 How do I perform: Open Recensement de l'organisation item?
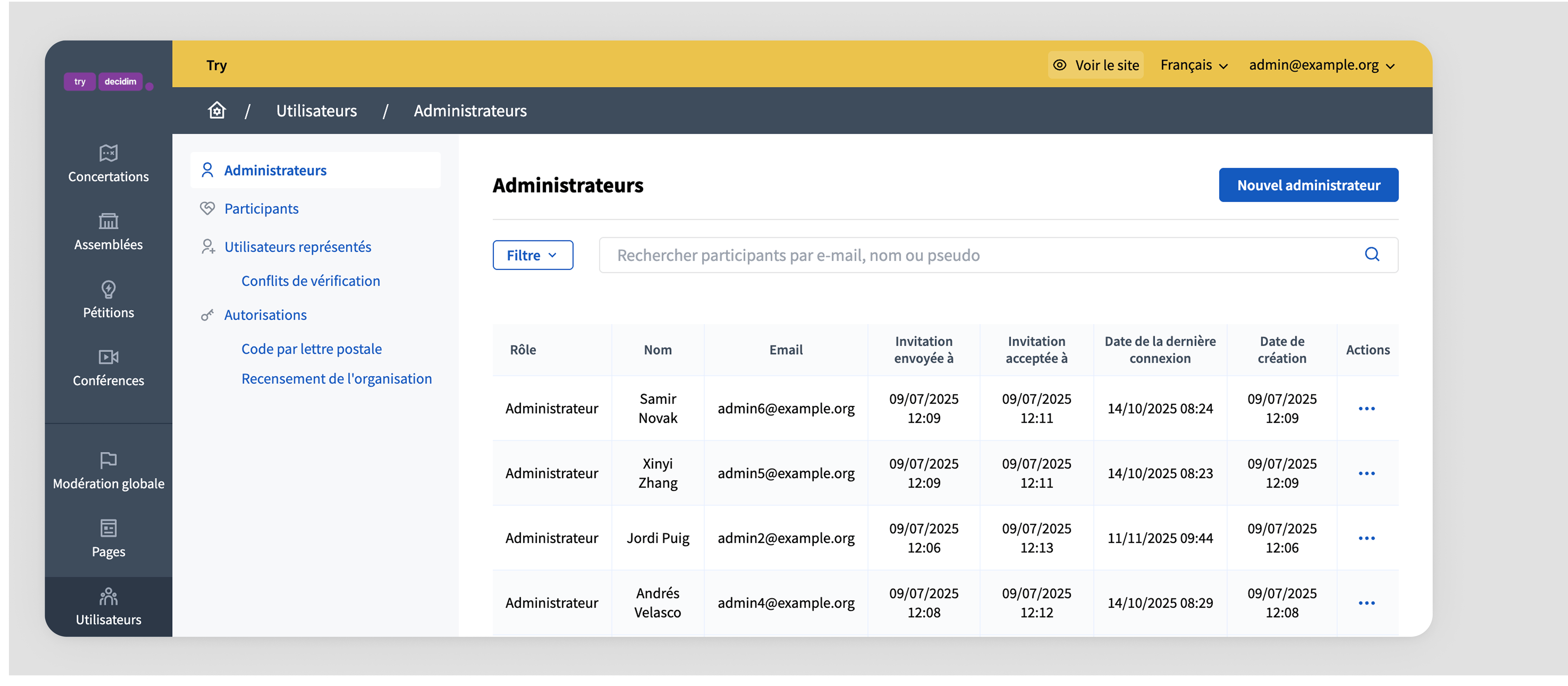click(x=337, y=379)
